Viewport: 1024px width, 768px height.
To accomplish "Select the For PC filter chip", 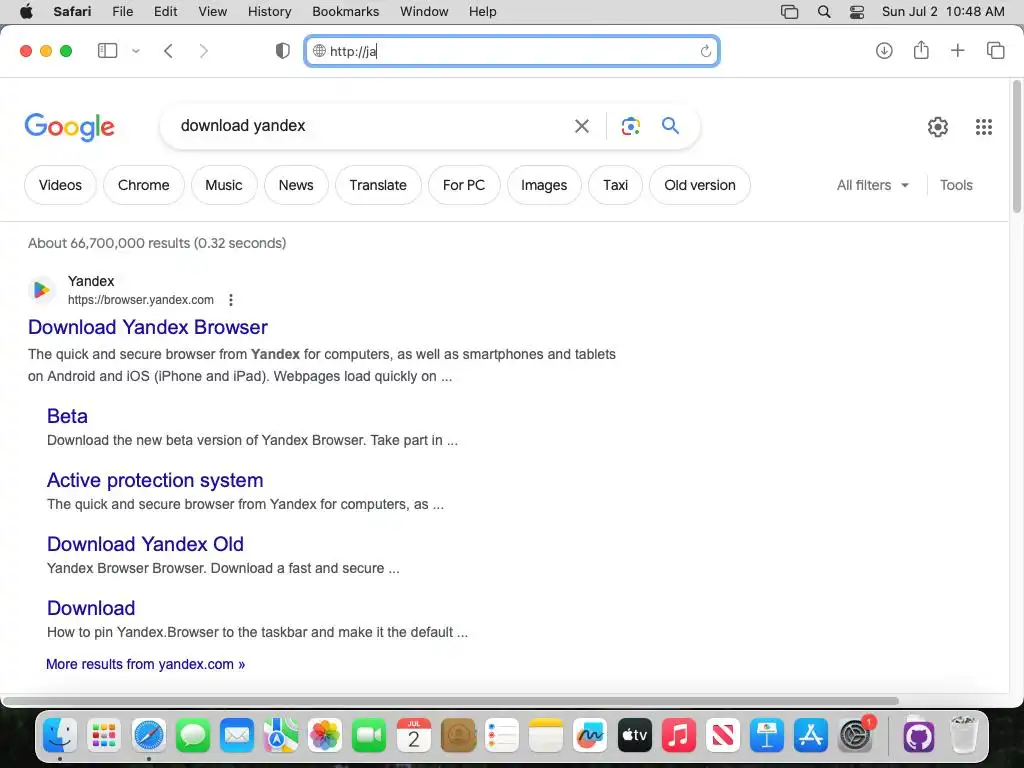I will click(x=464, y=185).
